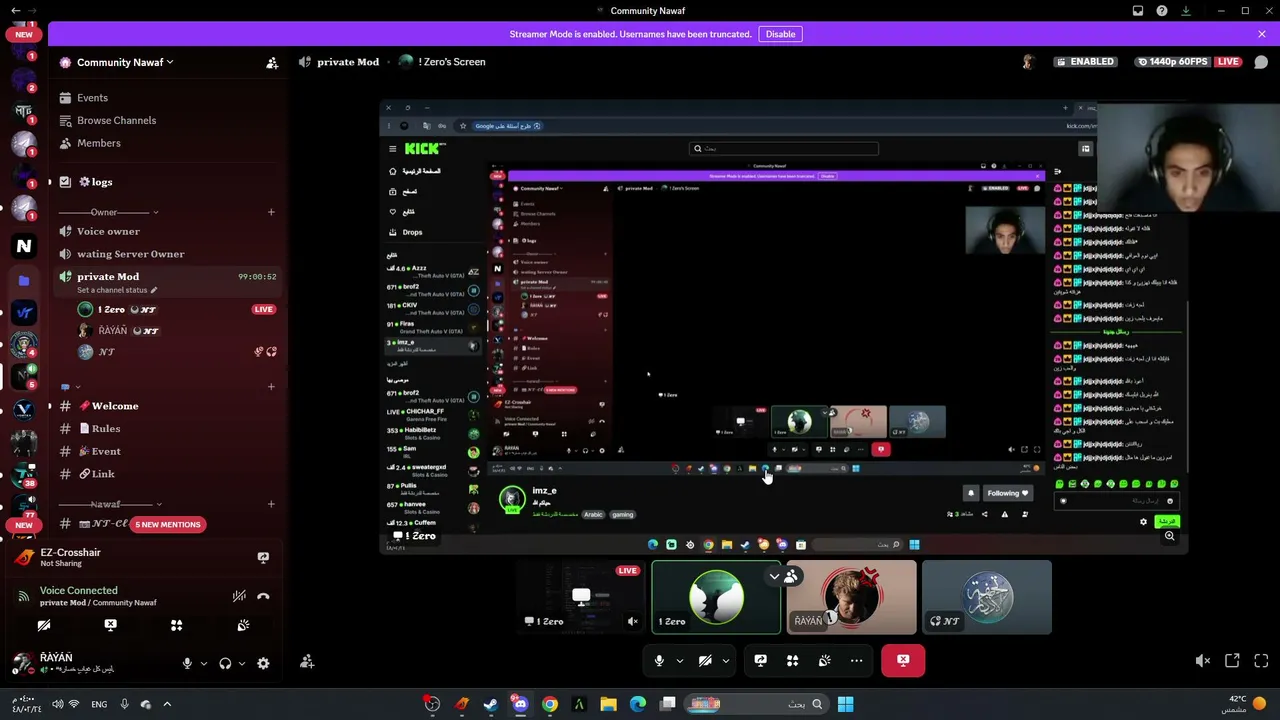
Task: Toggle microphone mute in call controls
Action: [659, 660]
